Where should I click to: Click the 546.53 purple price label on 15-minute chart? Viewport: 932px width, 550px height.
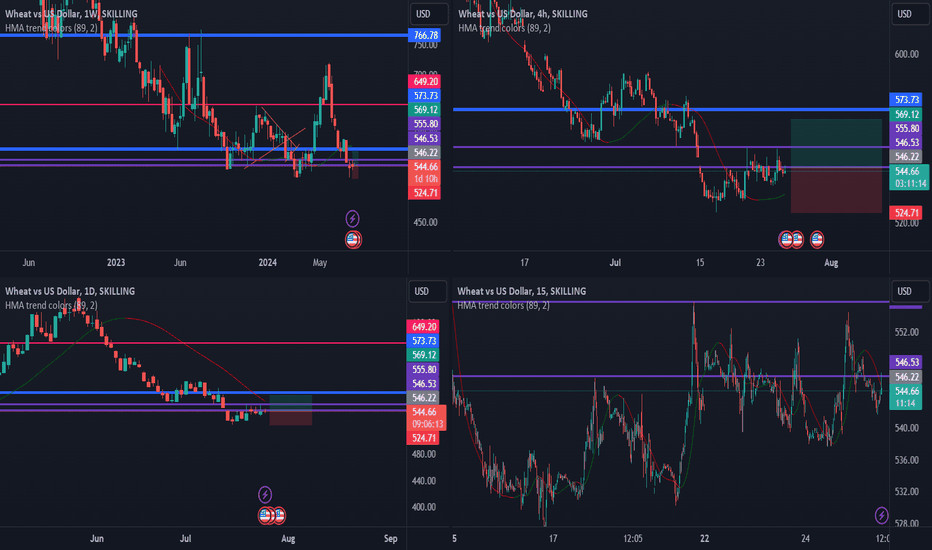[906, 362]
